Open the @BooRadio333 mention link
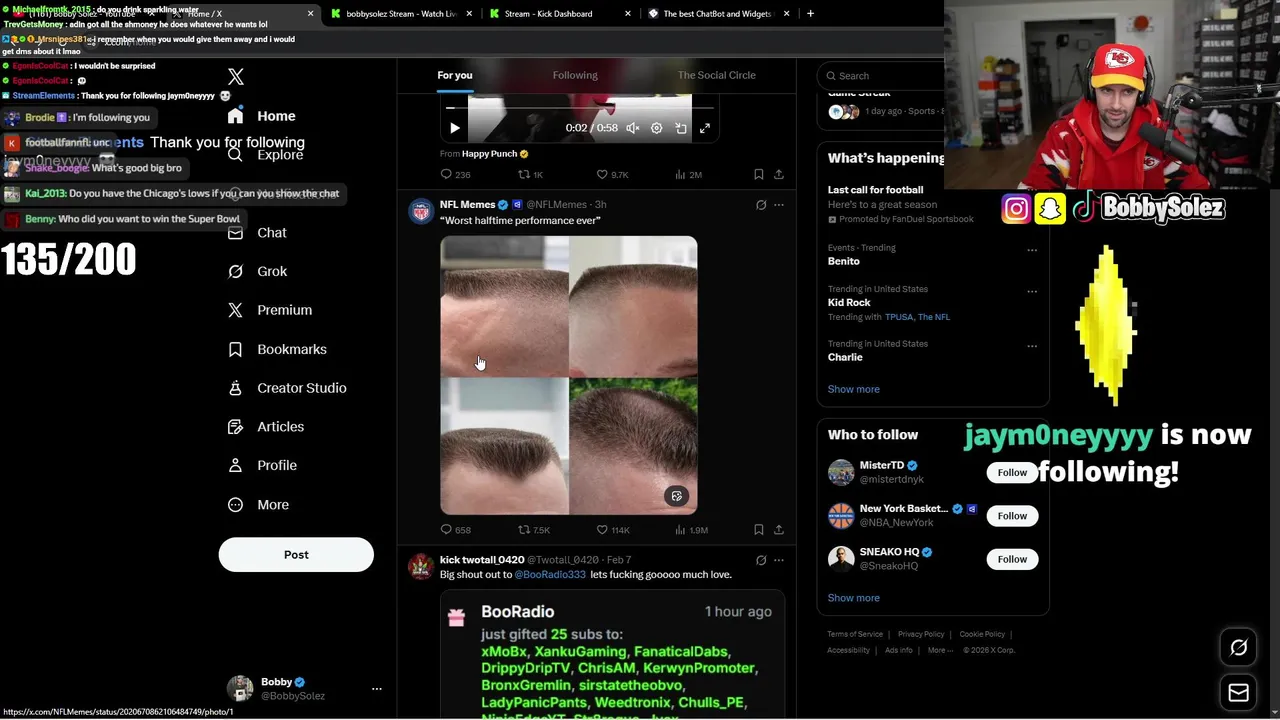Viewport: 1280px width, 720px height. click(x=550, y=575)
